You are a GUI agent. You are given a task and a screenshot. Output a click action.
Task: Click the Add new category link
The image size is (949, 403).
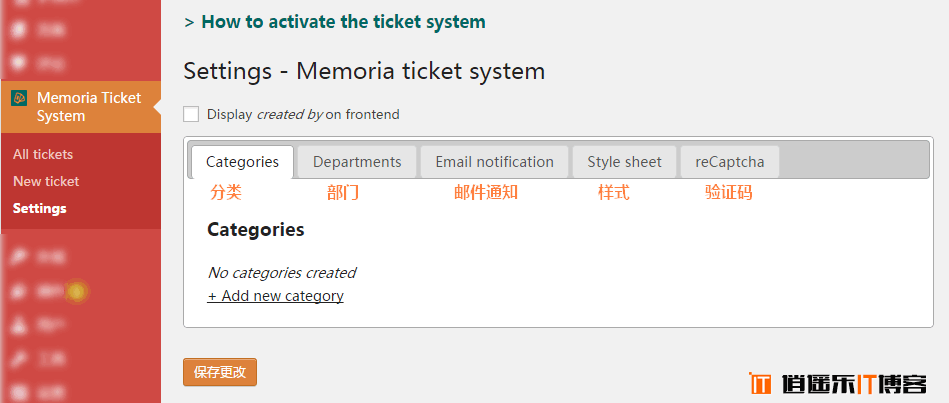coord(275,296)
